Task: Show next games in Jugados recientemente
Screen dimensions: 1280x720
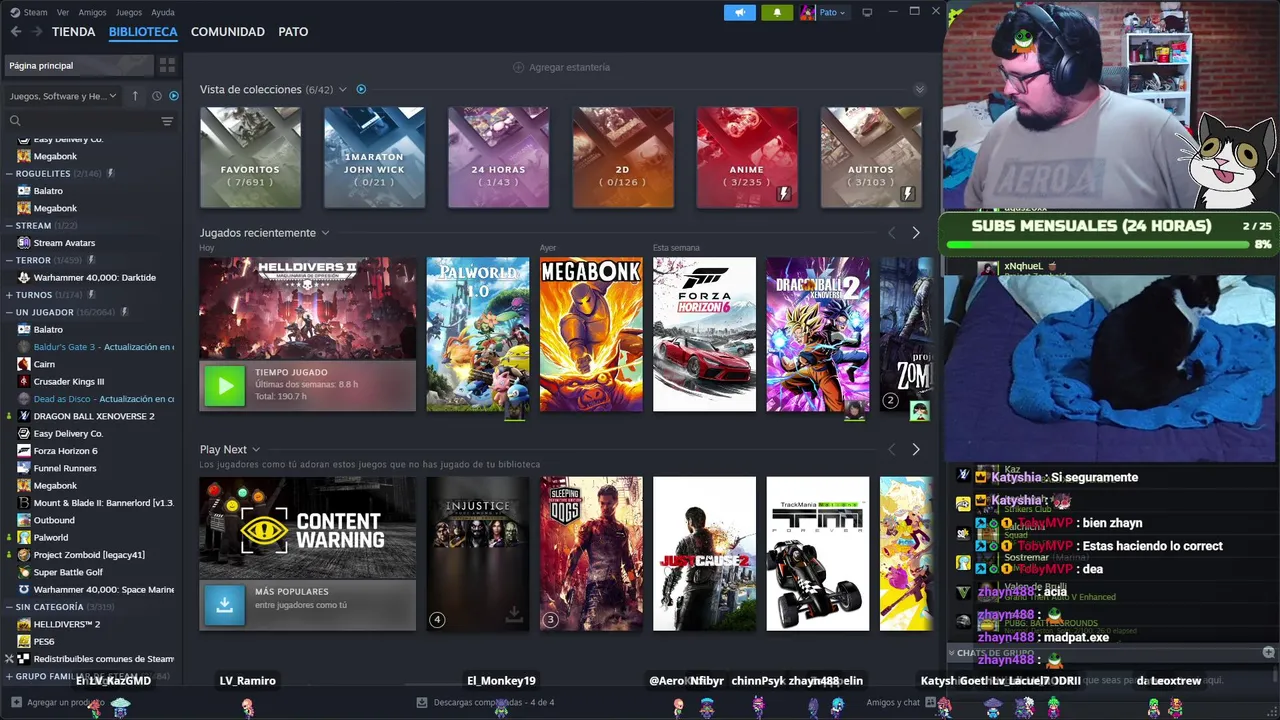Action: 915,233
